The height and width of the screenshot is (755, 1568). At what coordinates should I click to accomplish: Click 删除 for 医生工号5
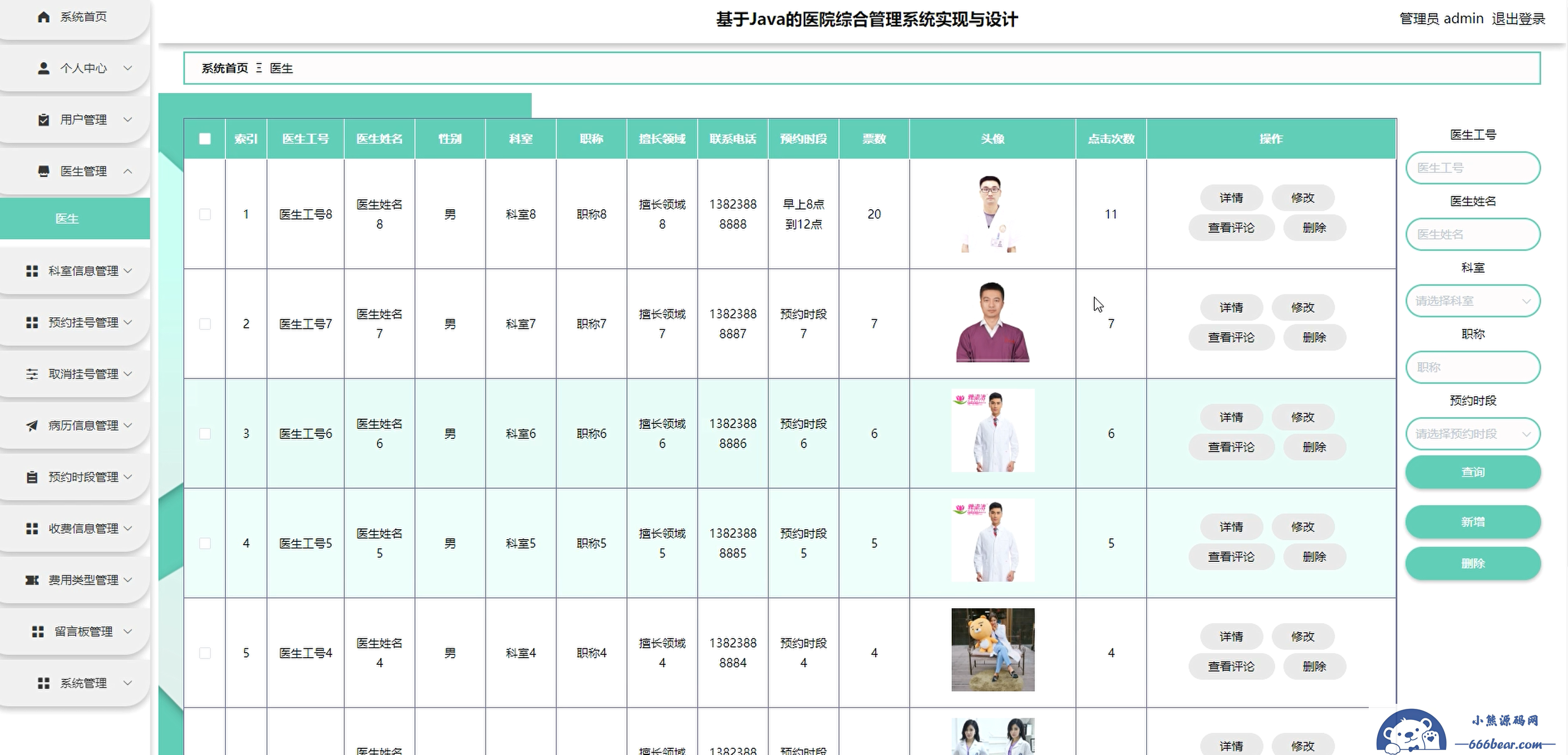pos(1314,557)
